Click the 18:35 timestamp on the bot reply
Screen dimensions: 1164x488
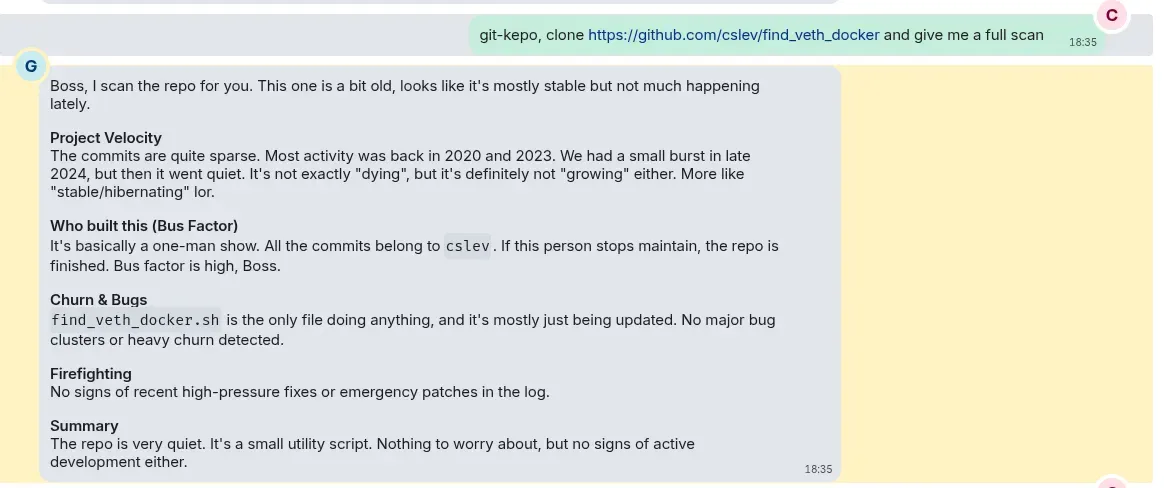[x=818, y=469]
